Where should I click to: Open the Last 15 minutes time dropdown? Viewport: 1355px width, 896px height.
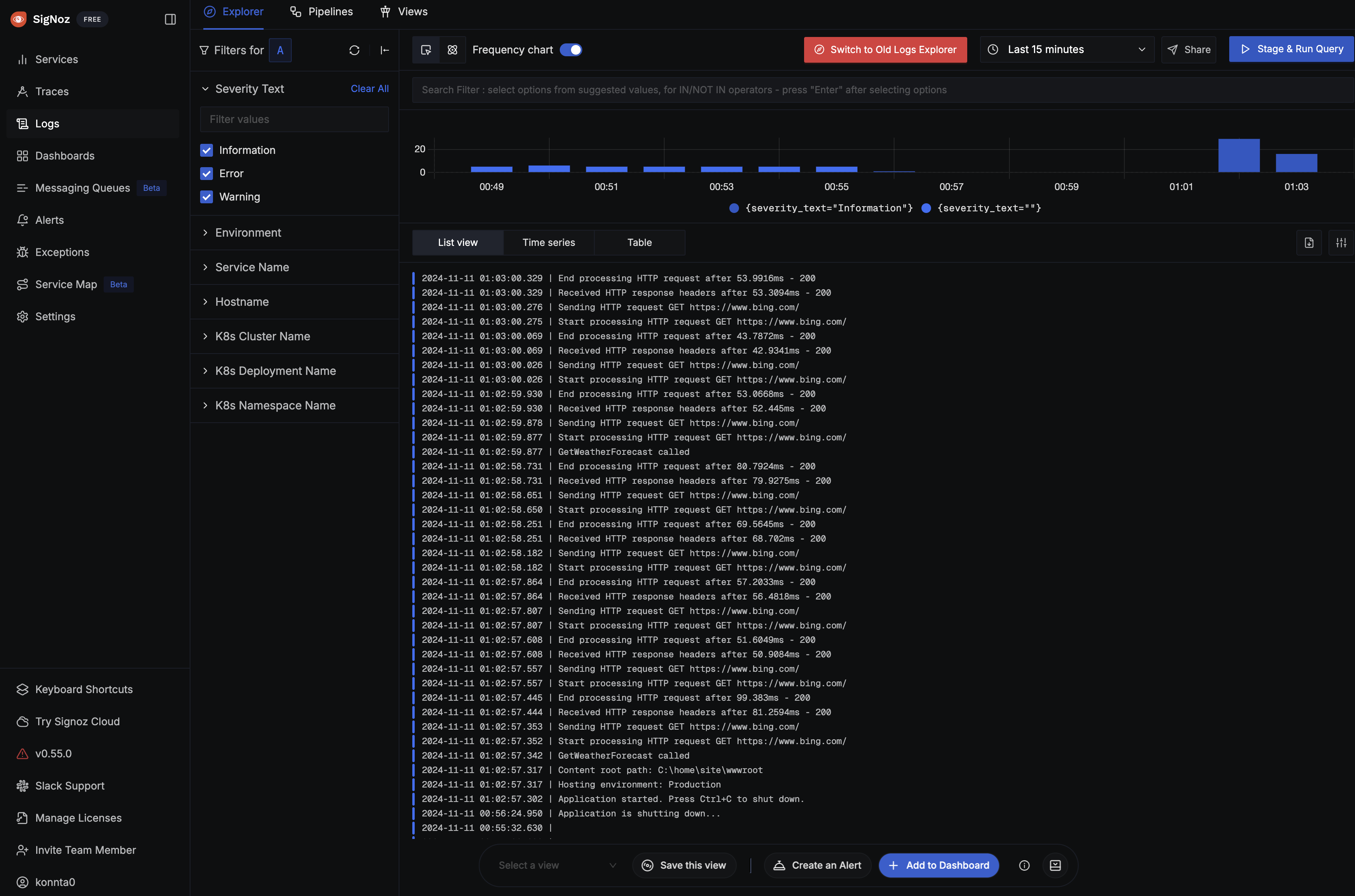coord(1066,50)
